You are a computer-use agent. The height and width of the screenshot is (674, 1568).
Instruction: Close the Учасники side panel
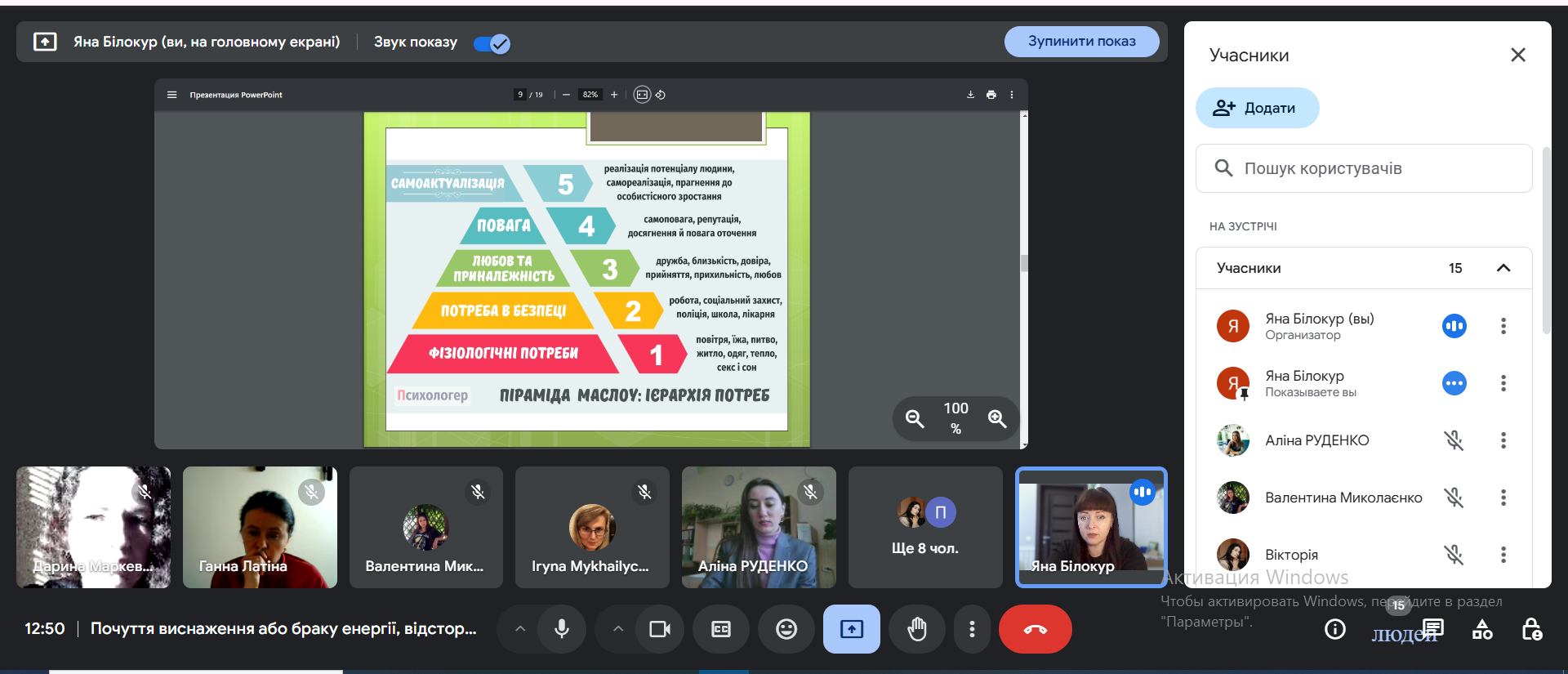pos(1518,55)
